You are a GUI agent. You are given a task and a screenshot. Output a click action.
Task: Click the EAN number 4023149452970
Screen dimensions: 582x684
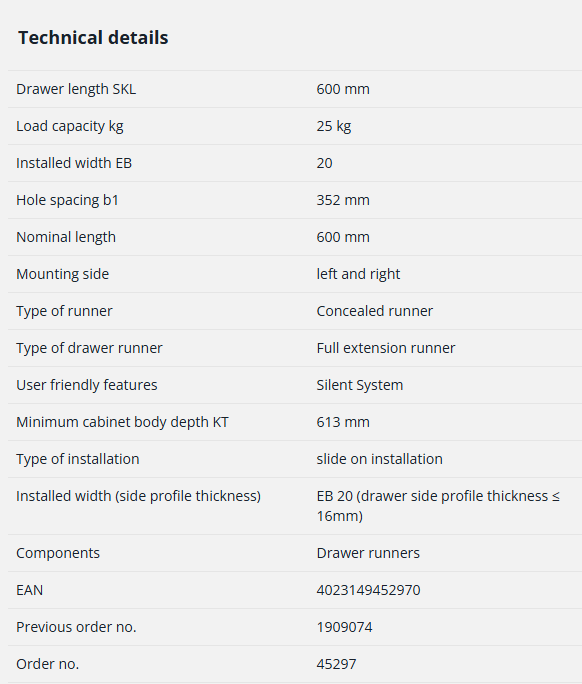pyautogui.click(x=369, y=590)
